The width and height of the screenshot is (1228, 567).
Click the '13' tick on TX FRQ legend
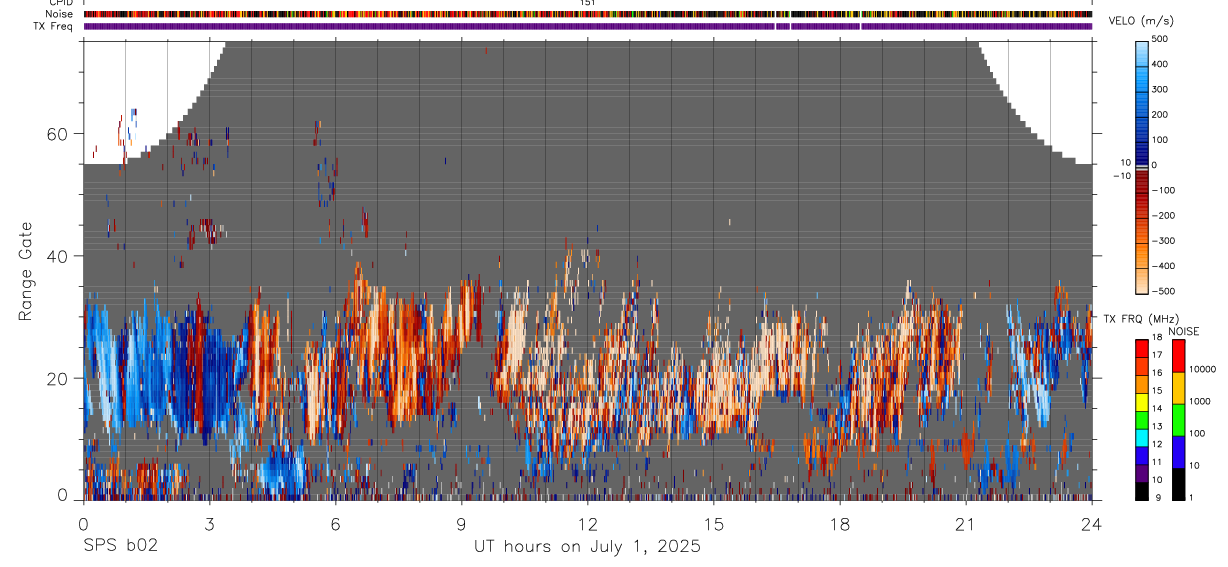1159,427
